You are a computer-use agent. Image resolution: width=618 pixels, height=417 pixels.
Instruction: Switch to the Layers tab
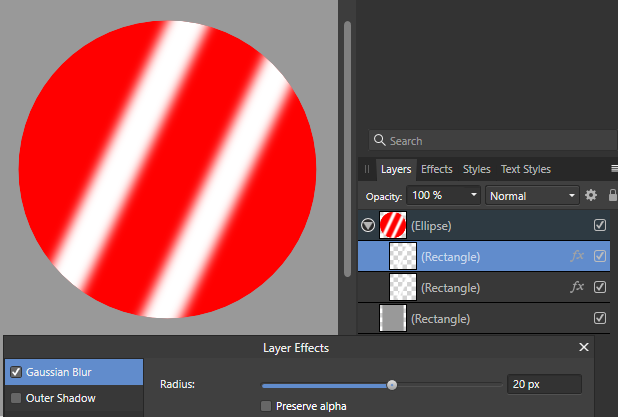pyautogui.click(x=396, y=169)
